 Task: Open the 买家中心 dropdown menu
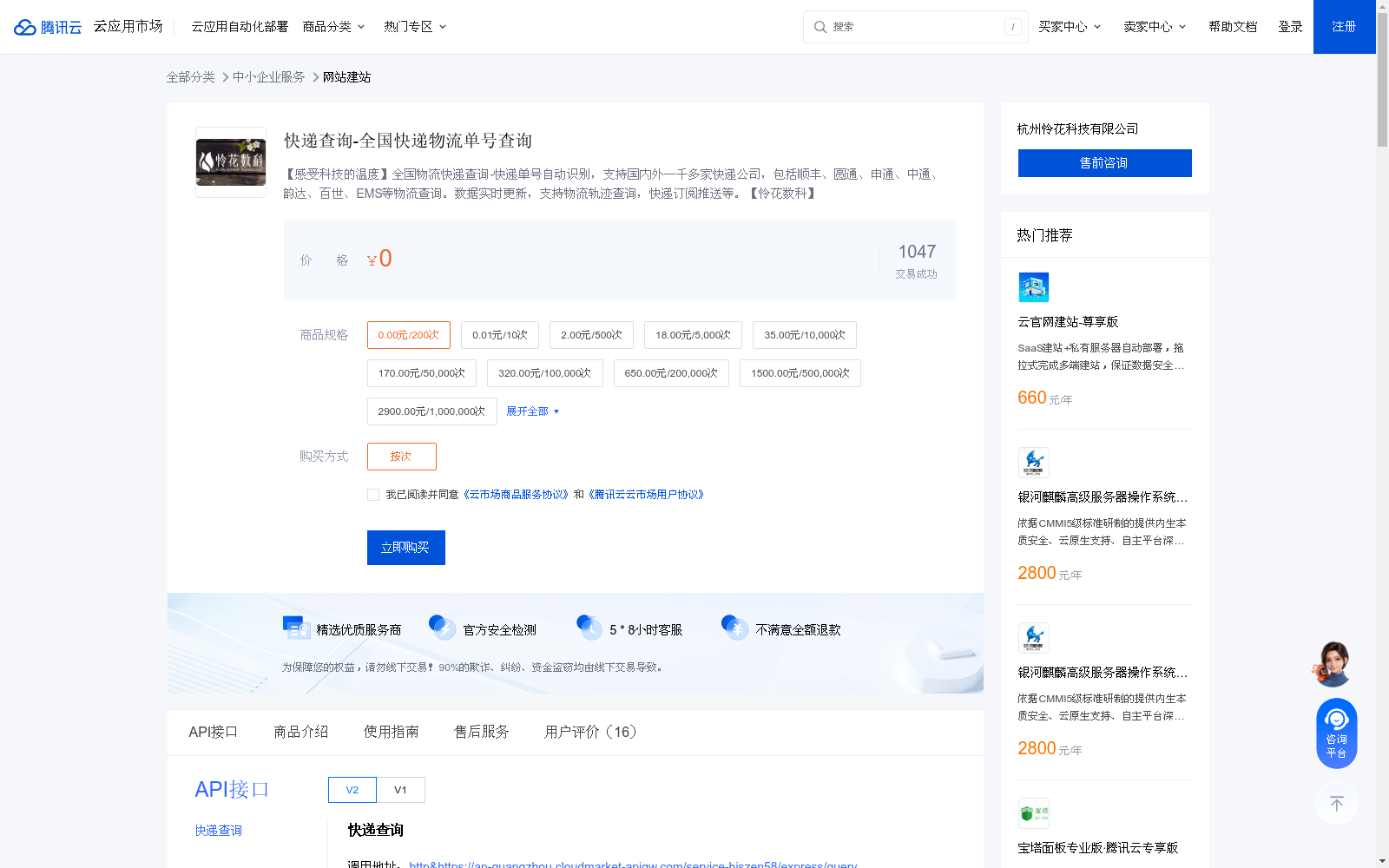coord(1070,27)
